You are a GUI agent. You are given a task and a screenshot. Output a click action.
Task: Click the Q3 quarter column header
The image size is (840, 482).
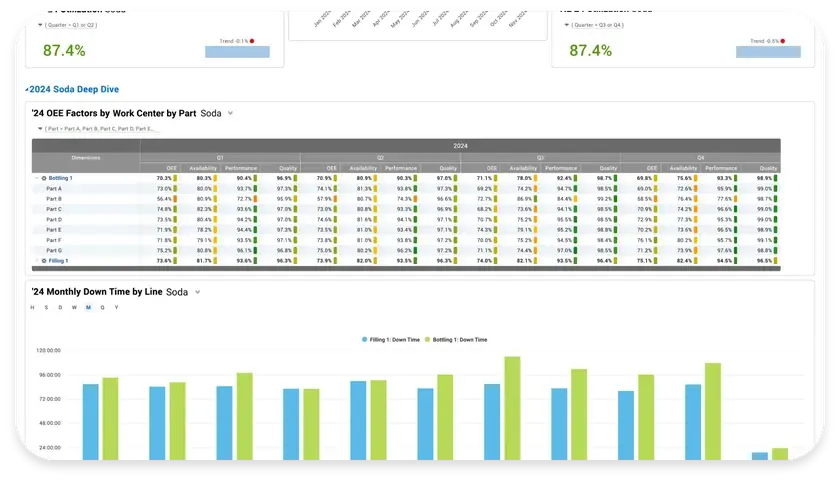pos(541,158)
